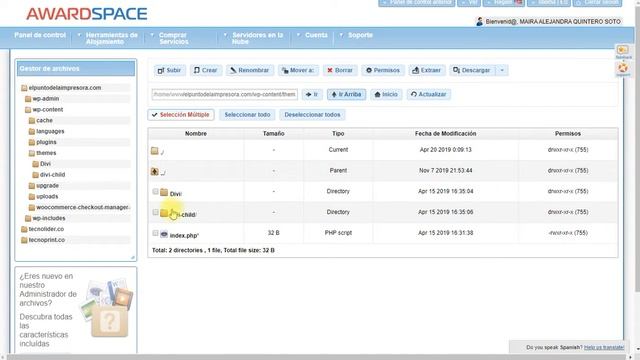Click the Ir Arriba button
Screen dimensions: 640x360
pyautogui.click(x=347, y=94)
